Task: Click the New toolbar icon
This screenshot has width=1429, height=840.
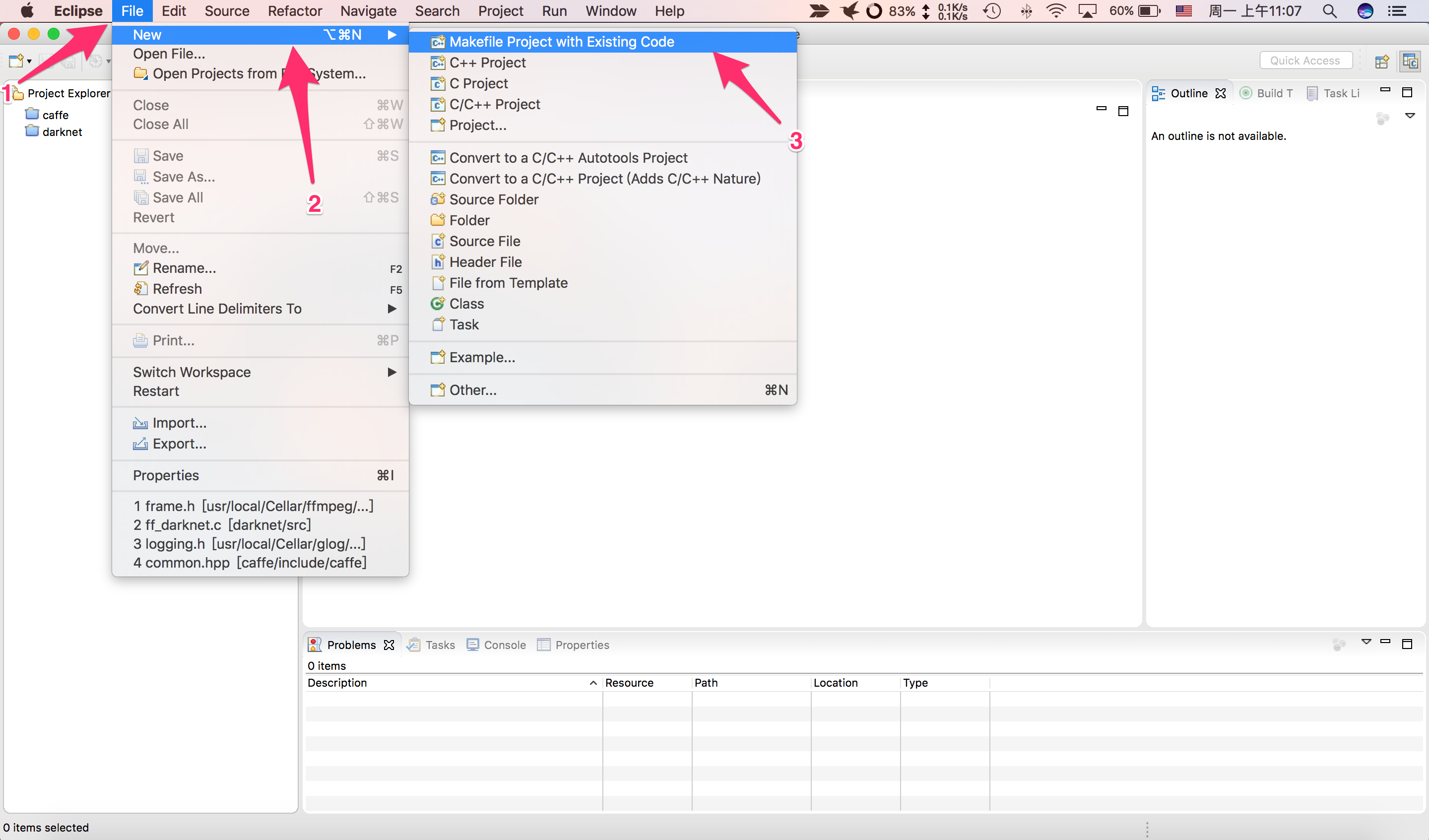Action: point(16,61)
